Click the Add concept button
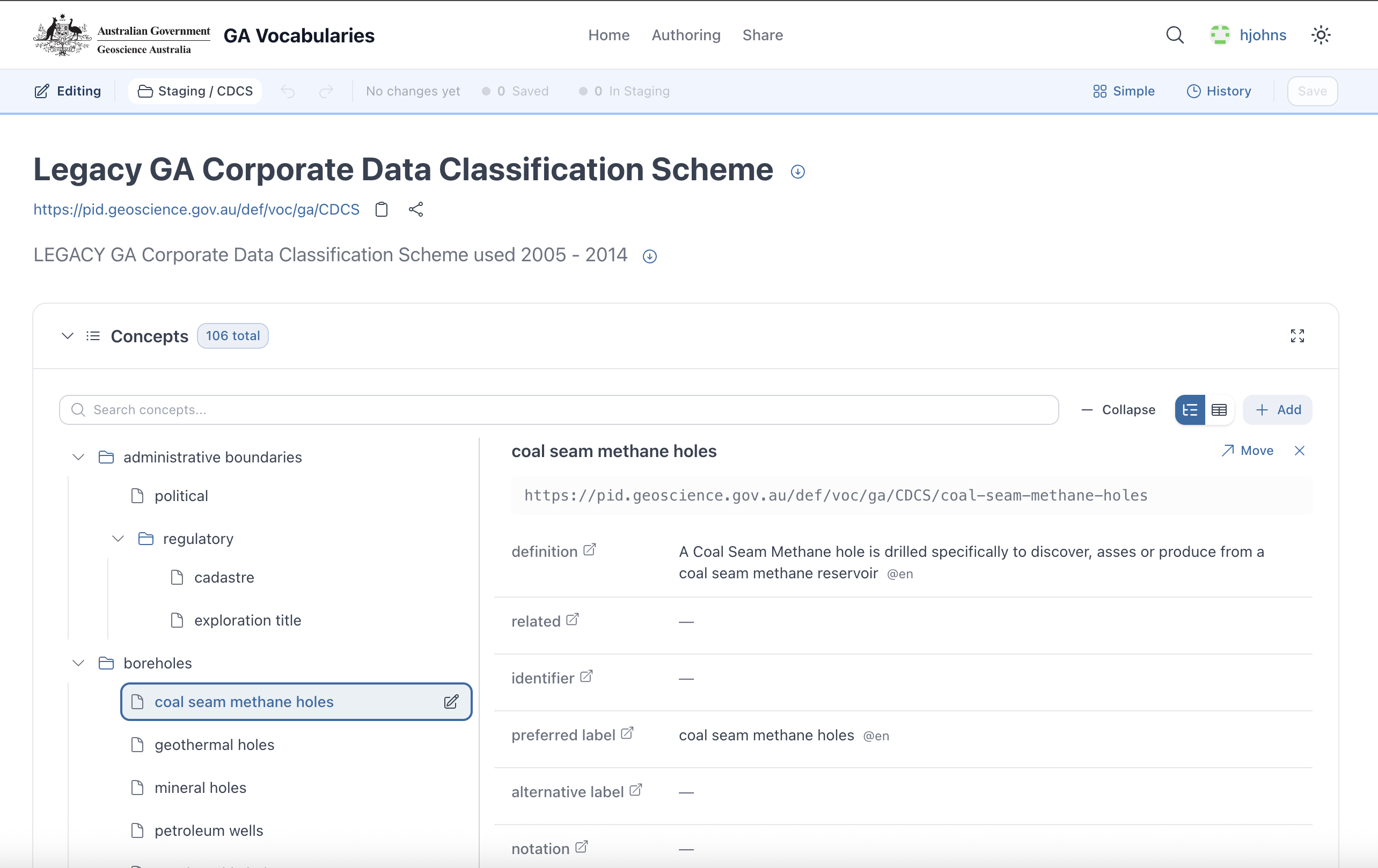The width and height of the screenshot is (1378, 868). pyautogui.click(x=1277, y=410)
